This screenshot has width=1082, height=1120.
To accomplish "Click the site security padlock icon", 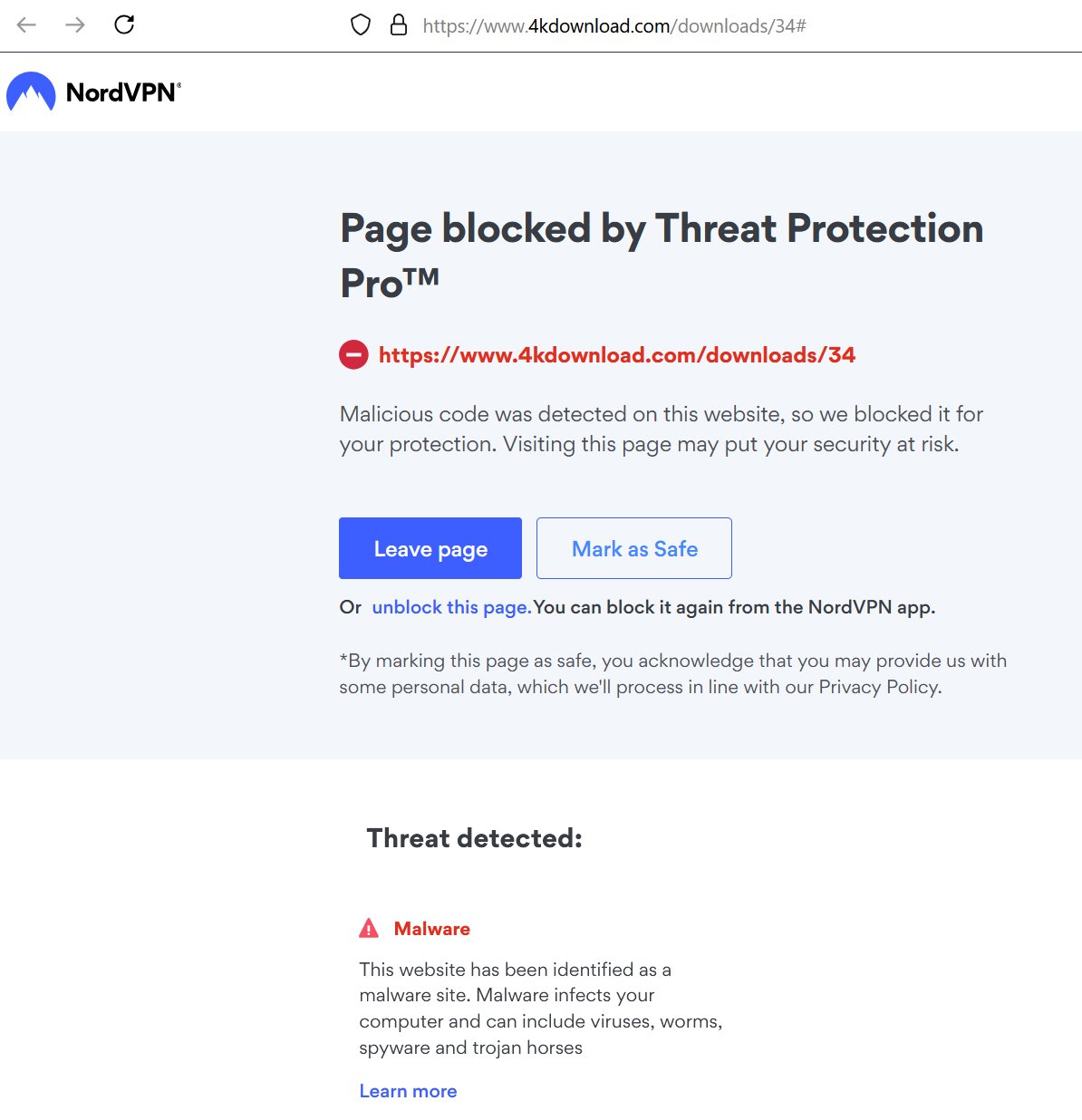I will point(398,25).
